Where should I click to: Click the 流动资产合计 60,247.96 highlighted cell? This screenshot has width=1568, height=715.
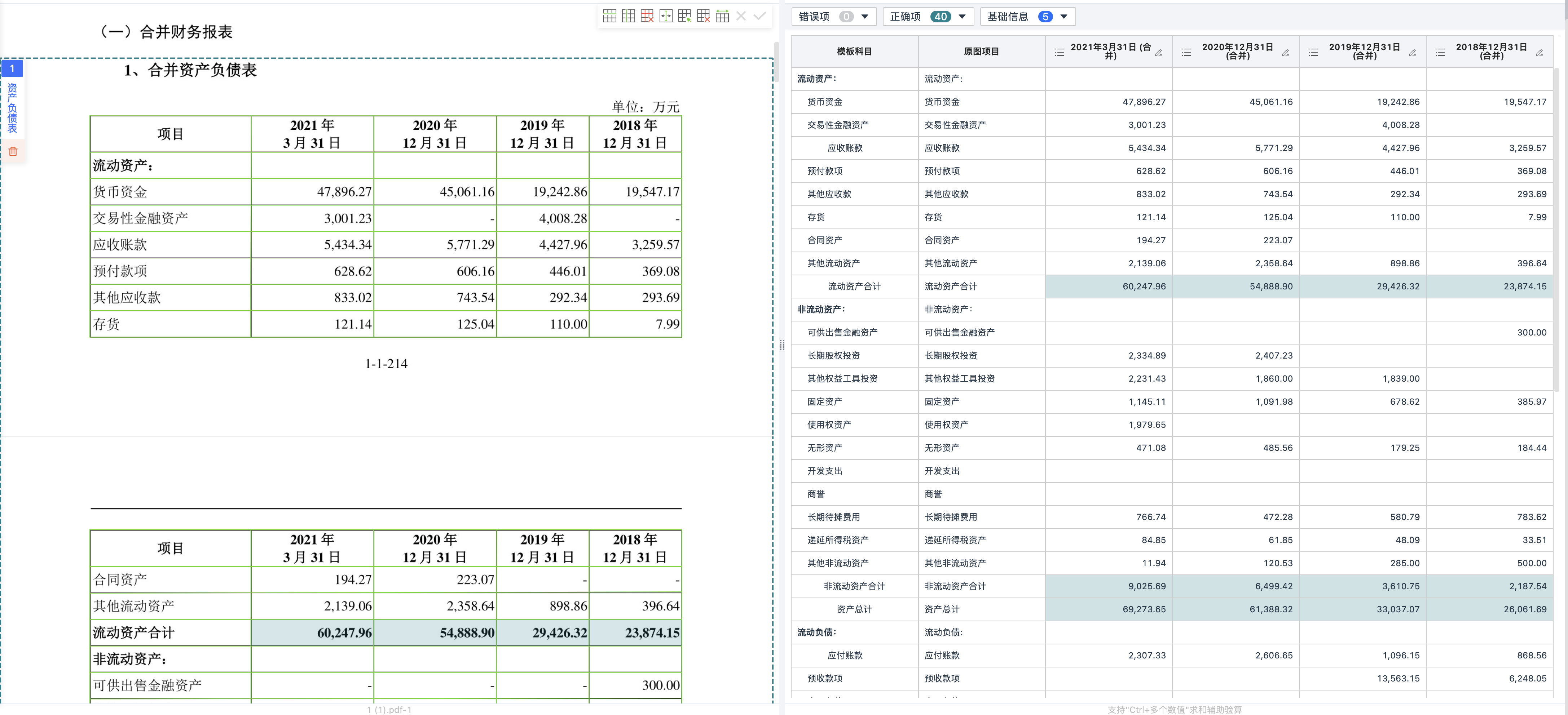click(x=1109, y=286)
